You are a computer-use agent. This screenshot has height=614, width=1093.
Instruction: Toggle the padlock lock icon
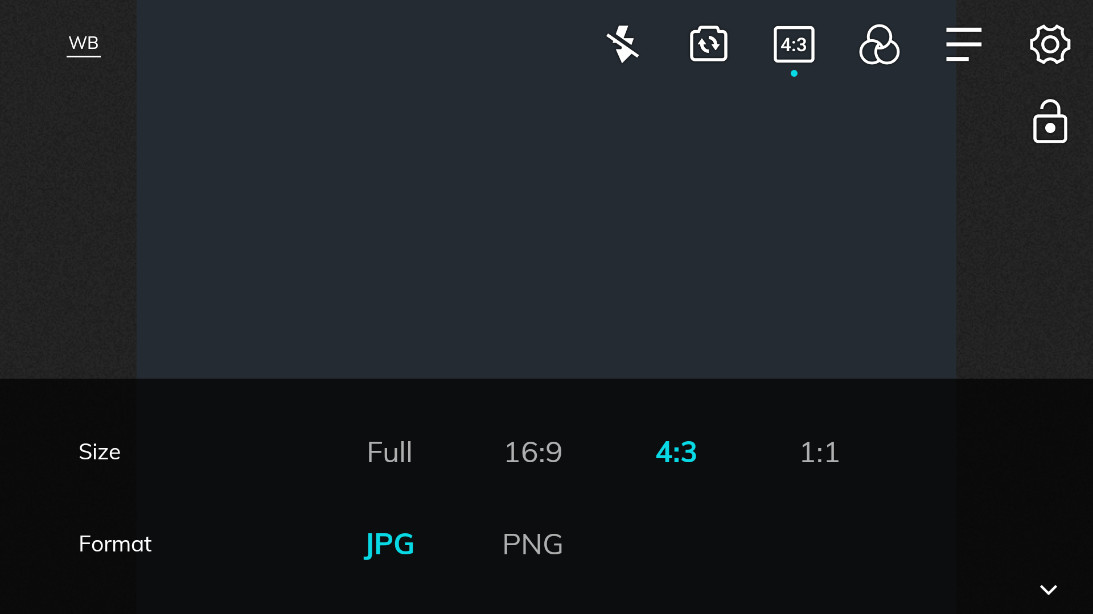(1050, 122)
